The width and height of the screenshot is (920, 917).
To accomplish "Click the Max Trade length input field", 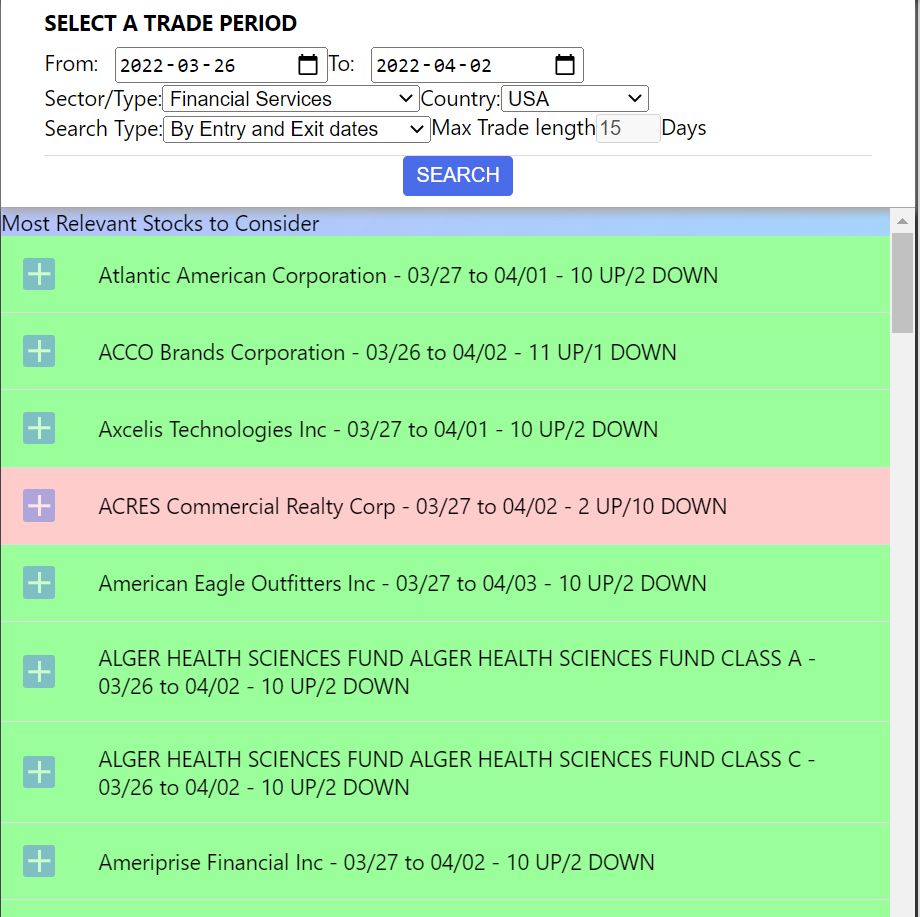I will [x=628, y=128].
